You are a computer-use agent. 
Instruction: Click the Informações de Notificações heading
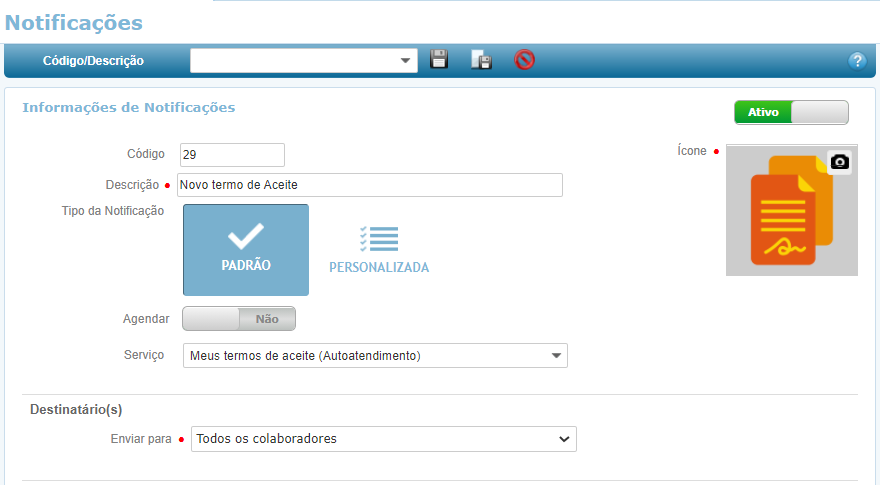click(129, 107)
